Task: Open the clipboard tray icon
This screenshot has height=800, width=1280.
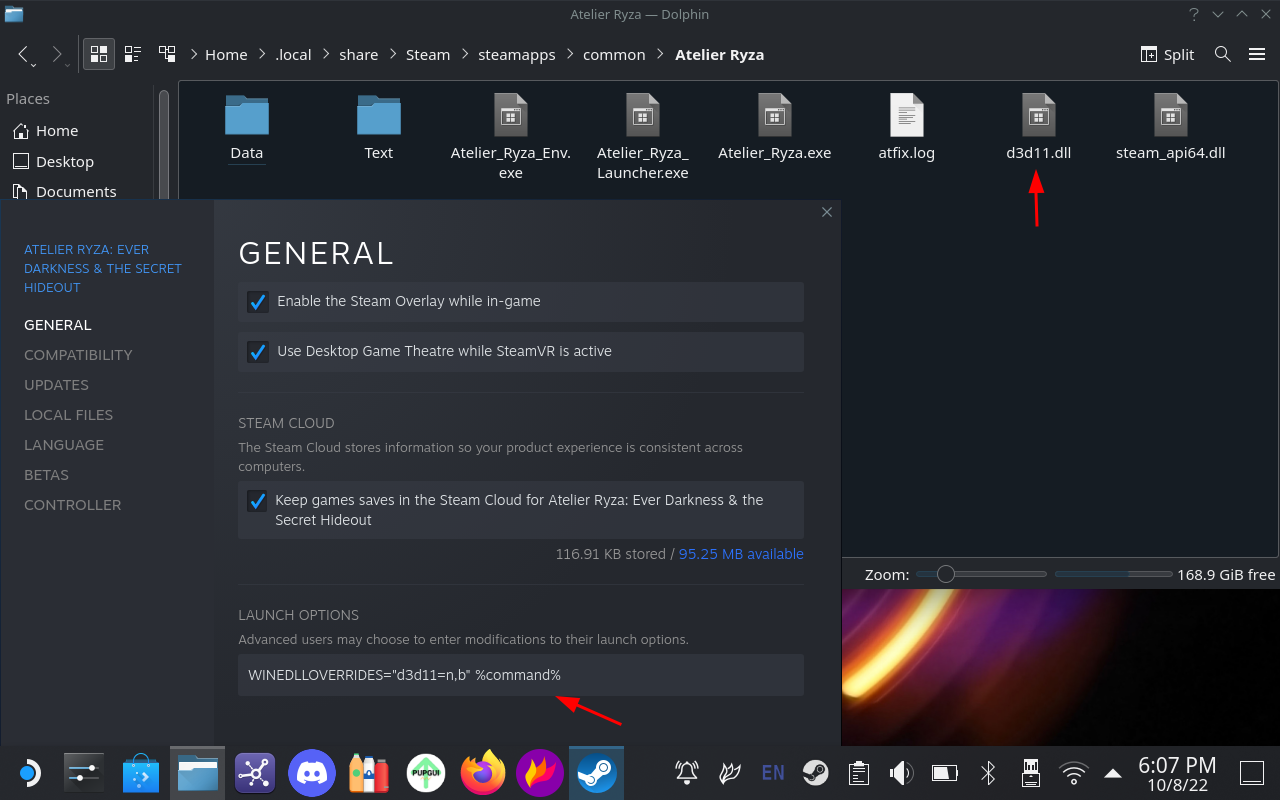Action: 858,773
